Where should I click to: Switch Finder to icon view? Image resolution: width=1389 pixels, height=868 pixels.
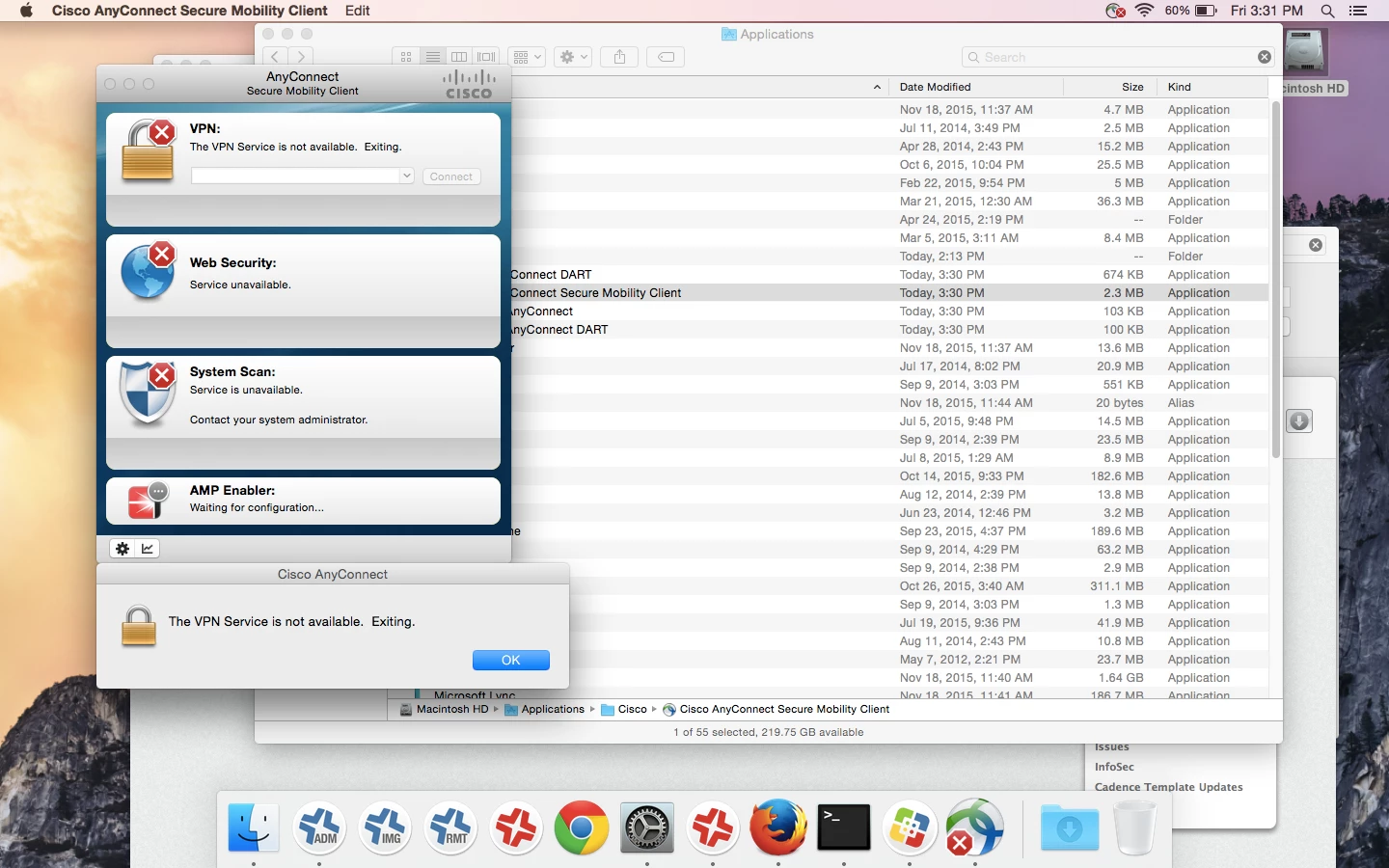(x=406, y=57)
